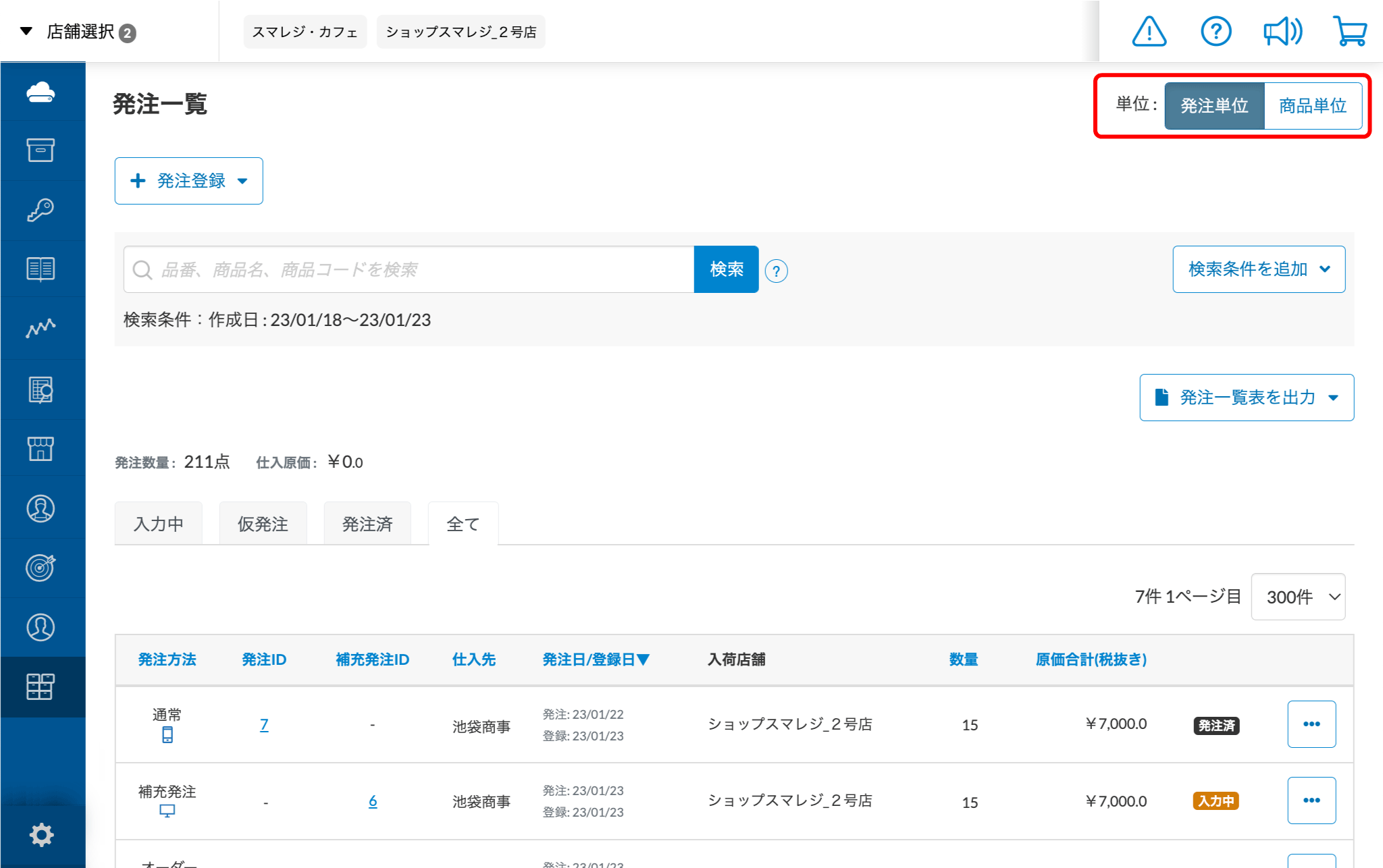The height and width of the screenshot is (868, 1383).
Task: Click the key icon in the sidebar
Action: tap(41, 210)
